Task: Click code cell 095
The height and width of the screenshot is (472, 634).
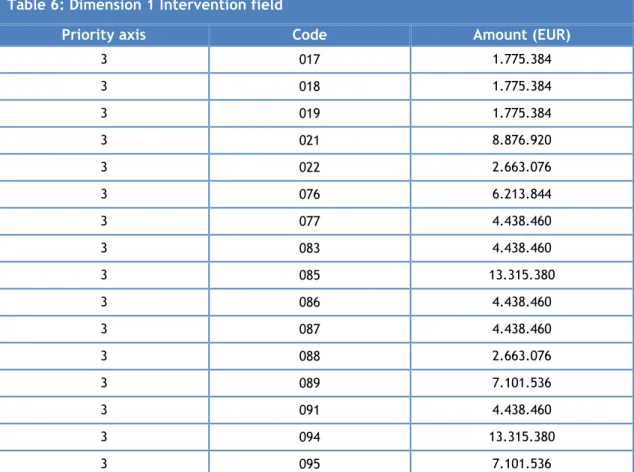Action: pyautogui.click(x=309, y=464)
